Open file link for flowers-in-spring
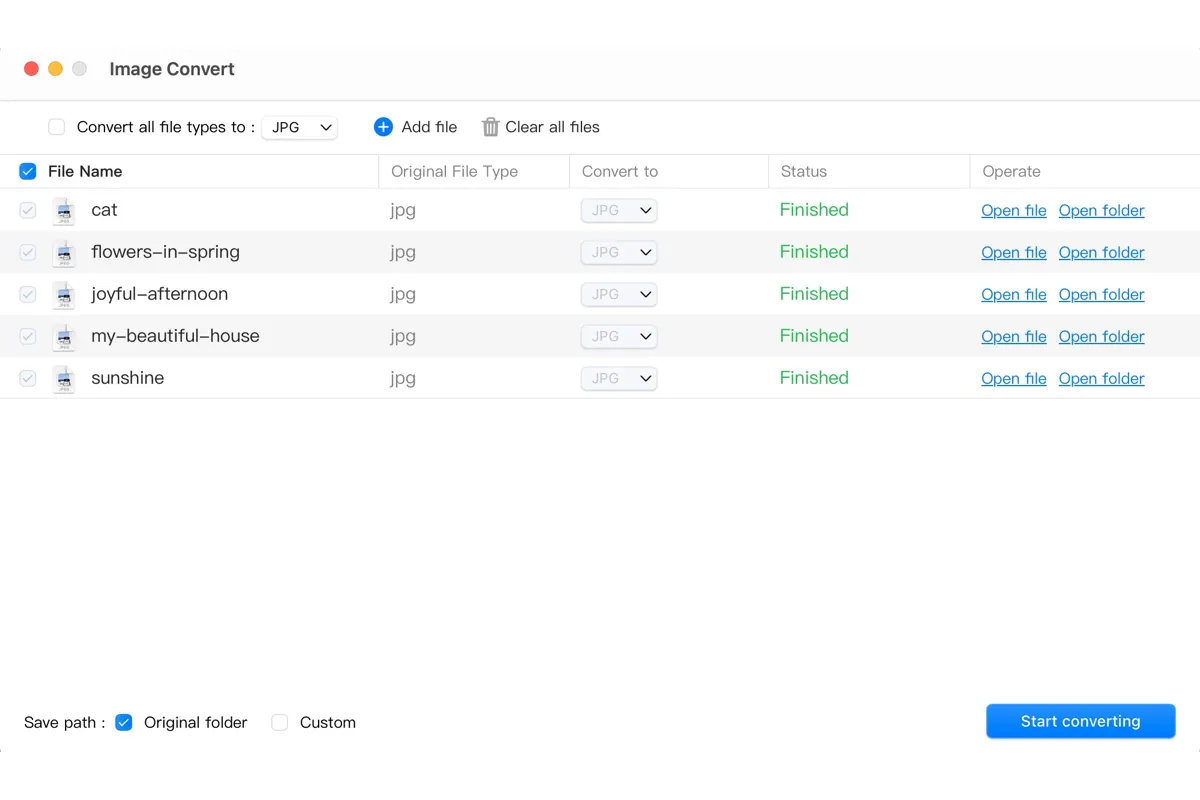 pos(1013,253)
